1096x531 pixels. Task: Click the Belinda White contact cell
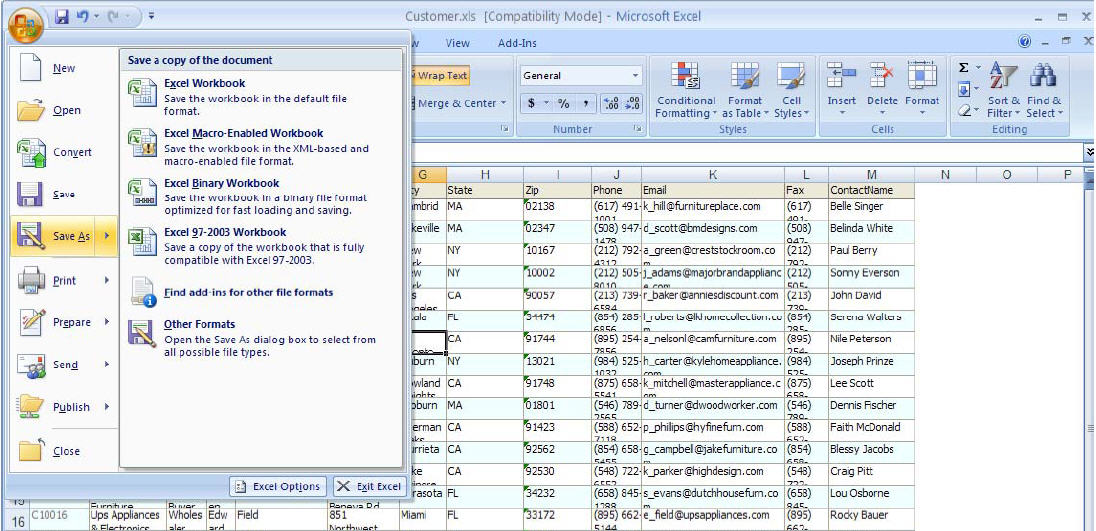click(x=871, y=231)
